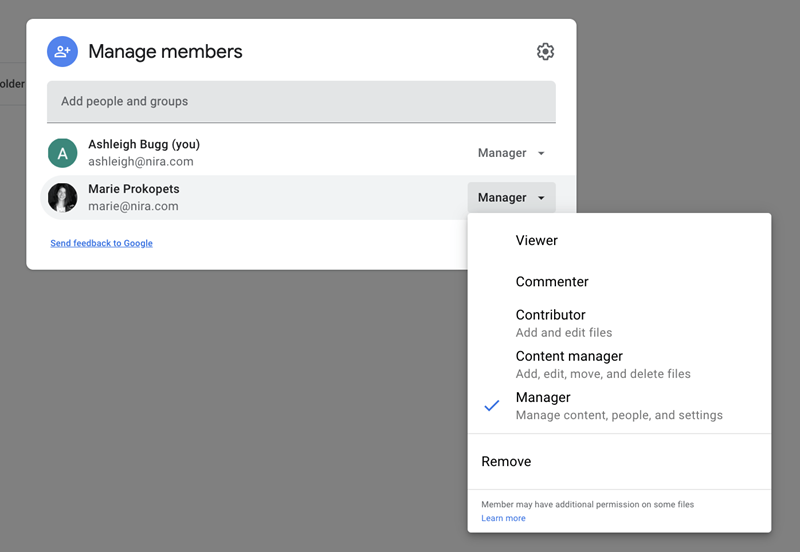The width and height of the screenshot is (800, 552).
Task: Click the blue add-person icon
Action: click(x=62, y=52)
